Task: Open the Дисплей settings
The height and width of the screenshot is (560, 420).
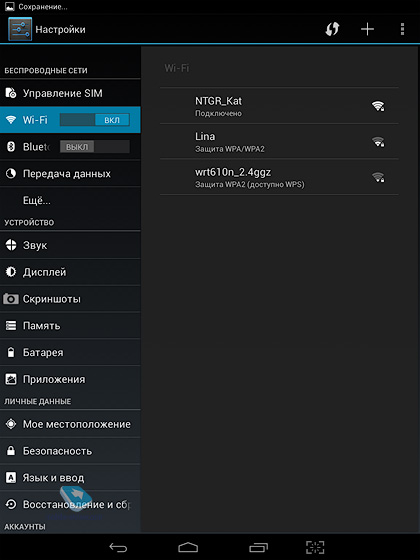Action: pos(70,272)
